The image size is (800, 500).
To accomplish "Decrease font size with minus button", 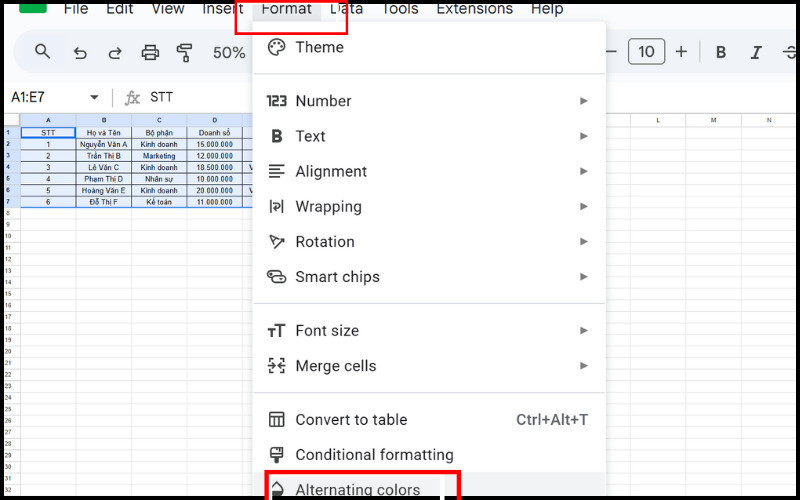I will pos(612,52).
